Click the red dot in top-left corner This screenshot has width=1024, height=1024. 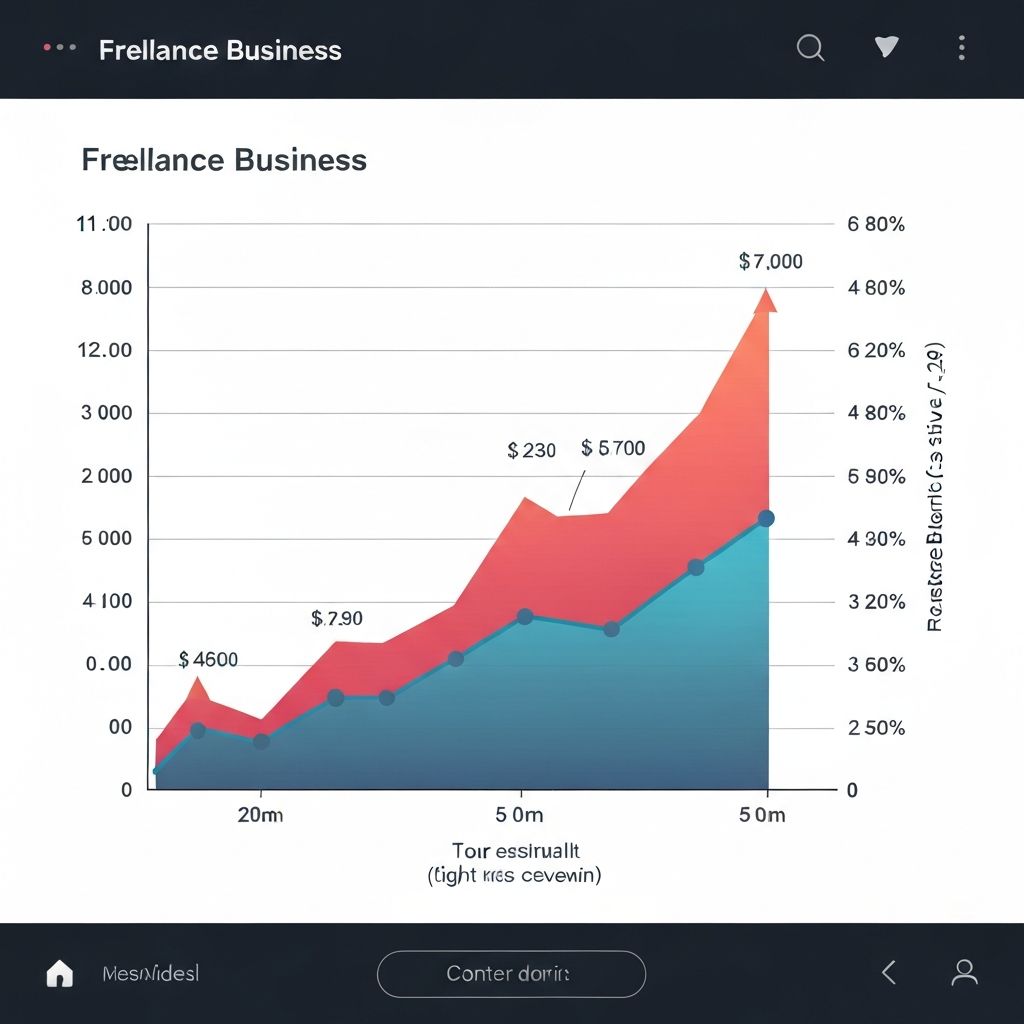point(45,45)
